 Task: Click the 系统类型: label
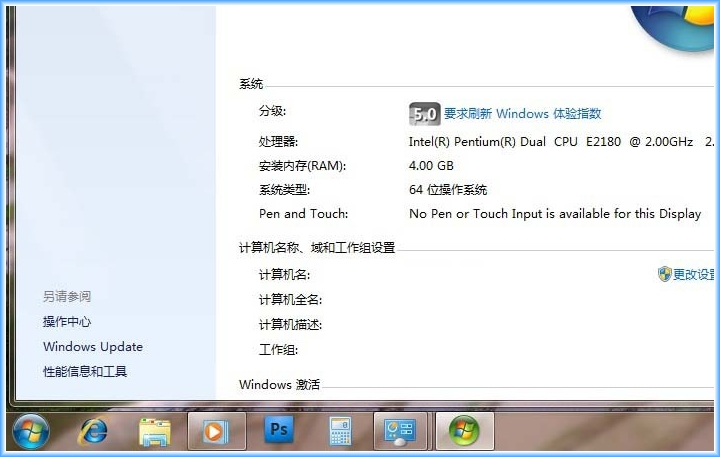coord(285,190)
